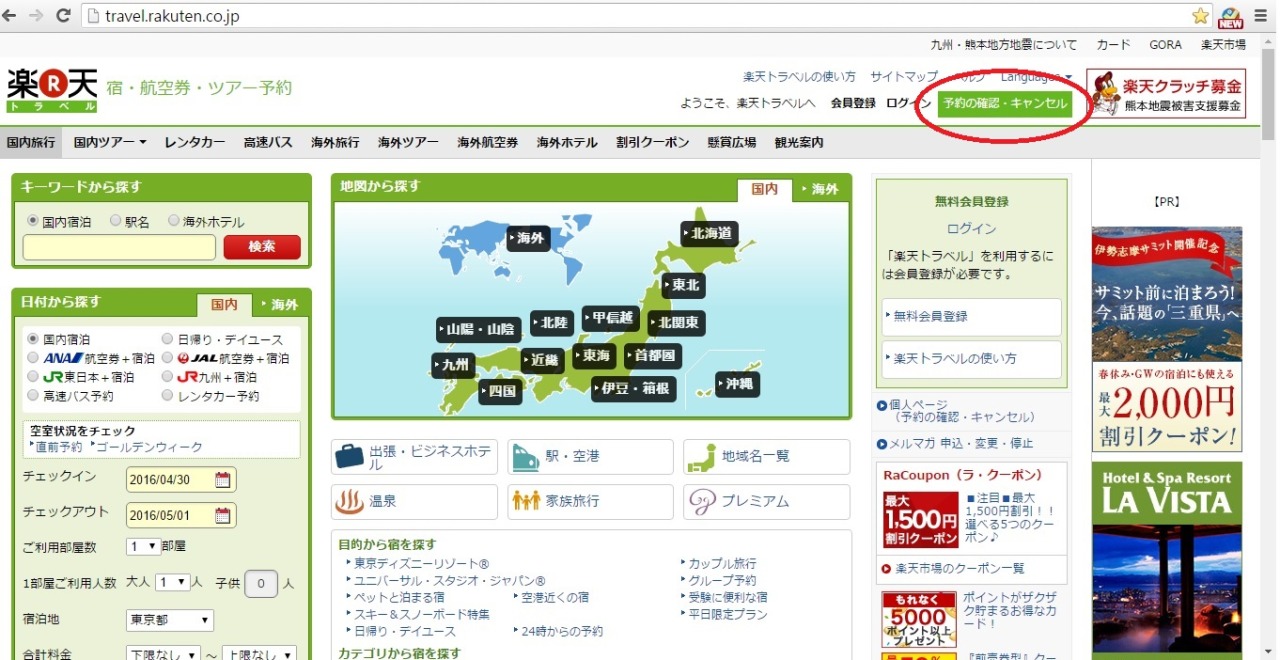Open the 高速バス navigation tab

tap(268, 142)
